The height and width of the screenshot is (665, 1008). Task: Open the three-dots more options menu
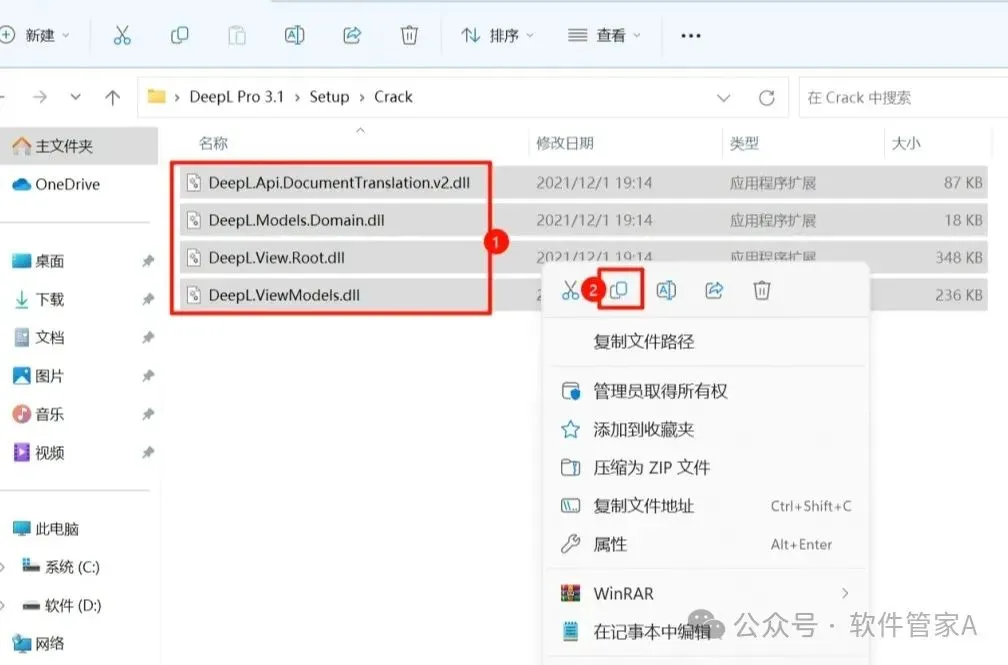[x=690, y=36]
